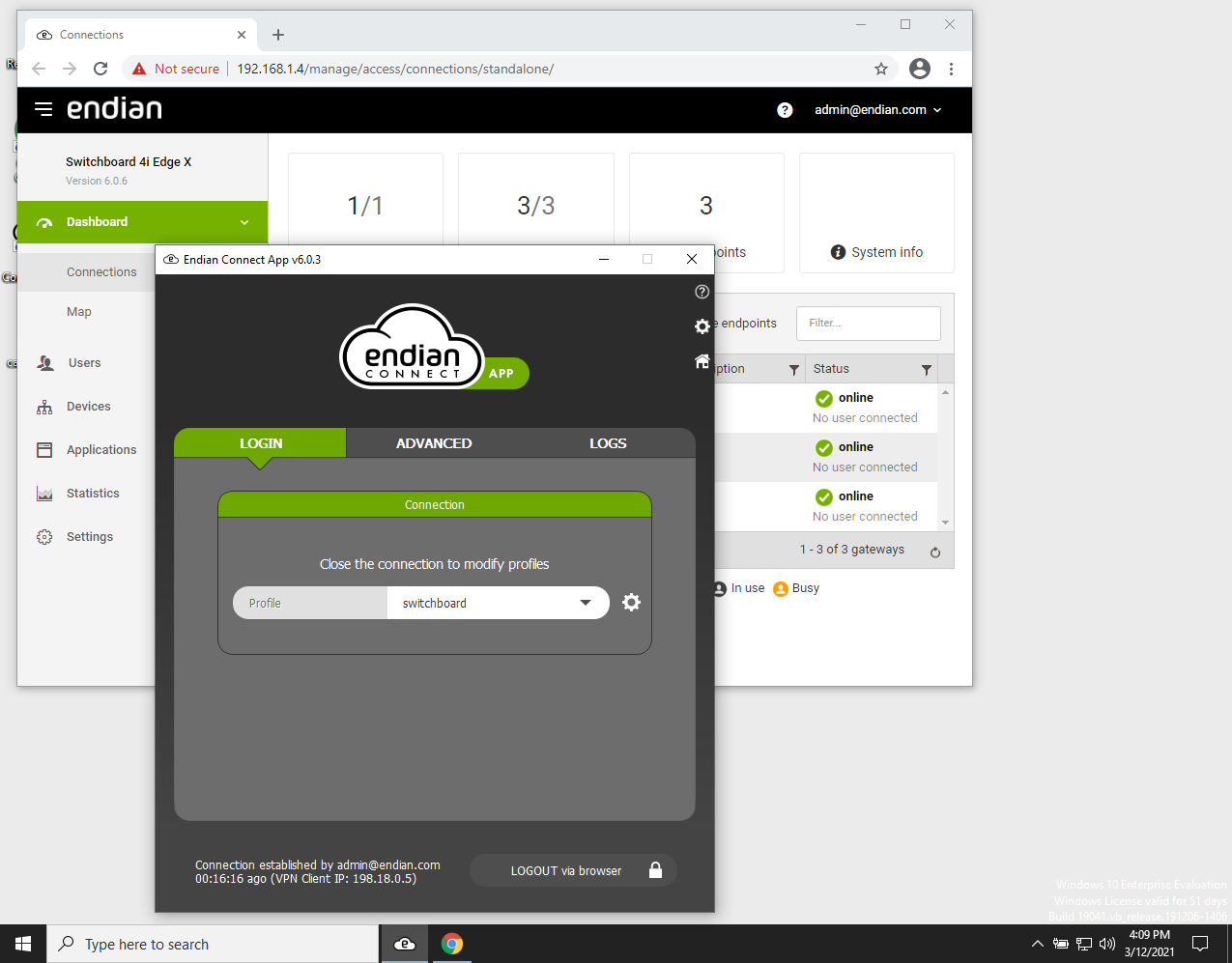
Task: Filter the Description column
Action: [794, 370]
